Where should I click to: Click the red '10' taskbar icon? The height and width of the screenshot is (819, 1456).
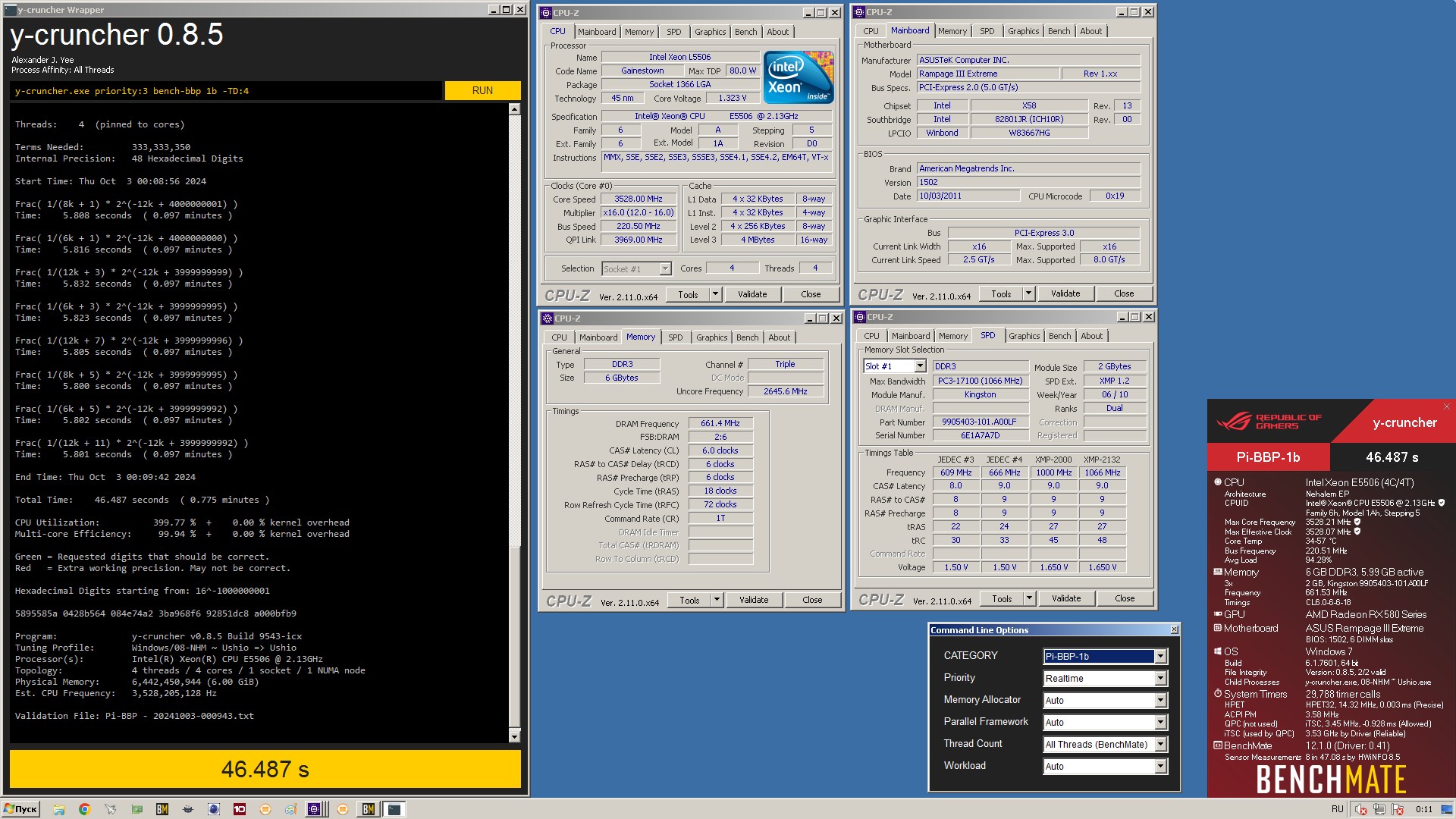pyautogui.click(x=240, y=809)
